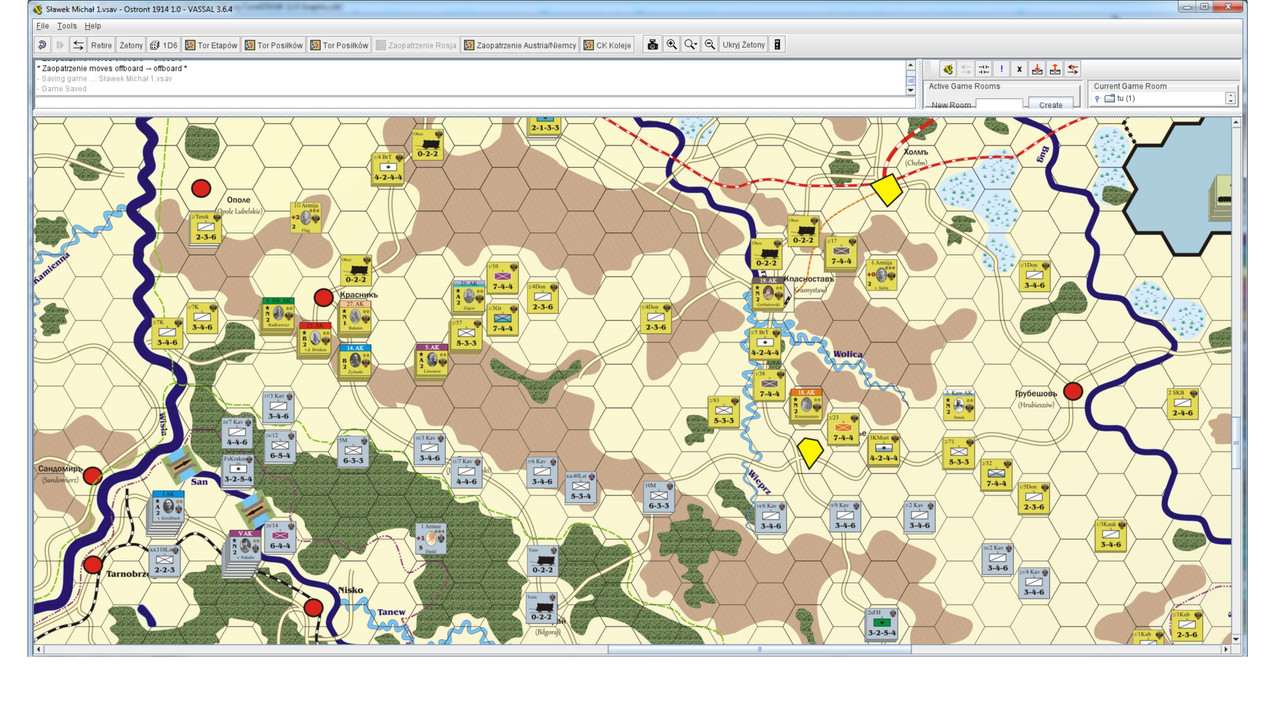
Task: Open the Tor Etapów window
Action: click(x=212, y=45)
